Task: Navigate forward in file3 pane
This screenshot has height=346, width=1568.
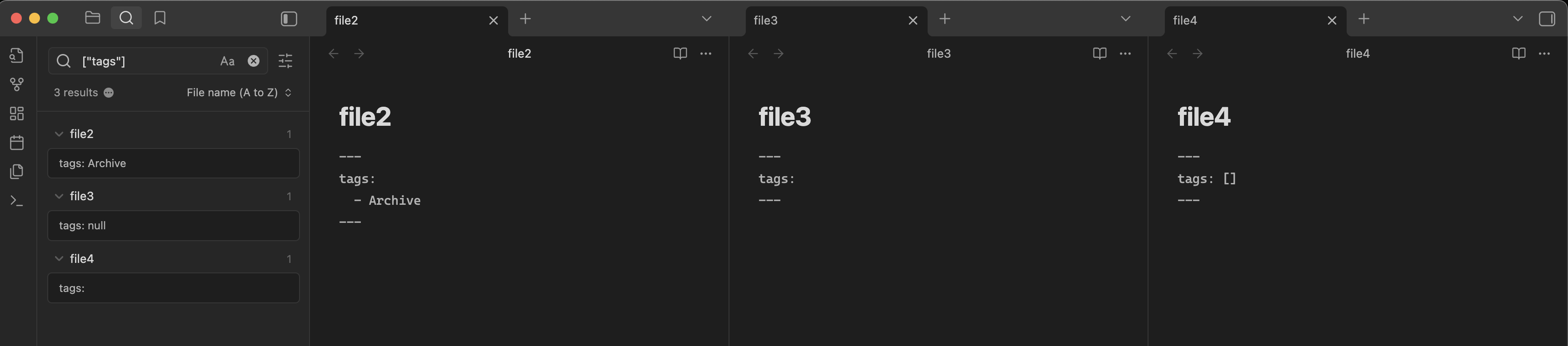Action: (x=779, y=54)
